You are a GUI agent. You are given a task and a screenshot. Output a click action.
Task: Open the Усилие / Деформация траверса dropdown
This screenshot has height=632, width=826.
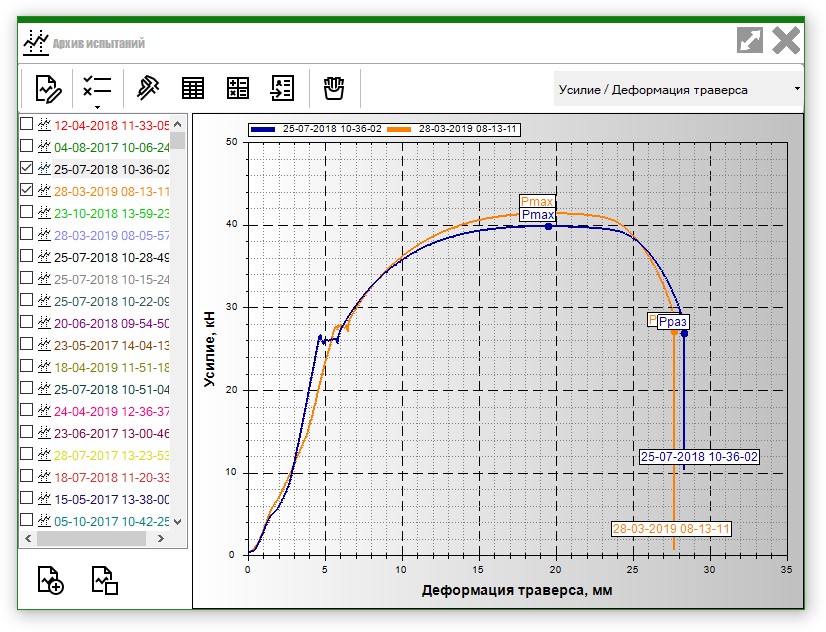pyautogui.click(x=678, y=90)
